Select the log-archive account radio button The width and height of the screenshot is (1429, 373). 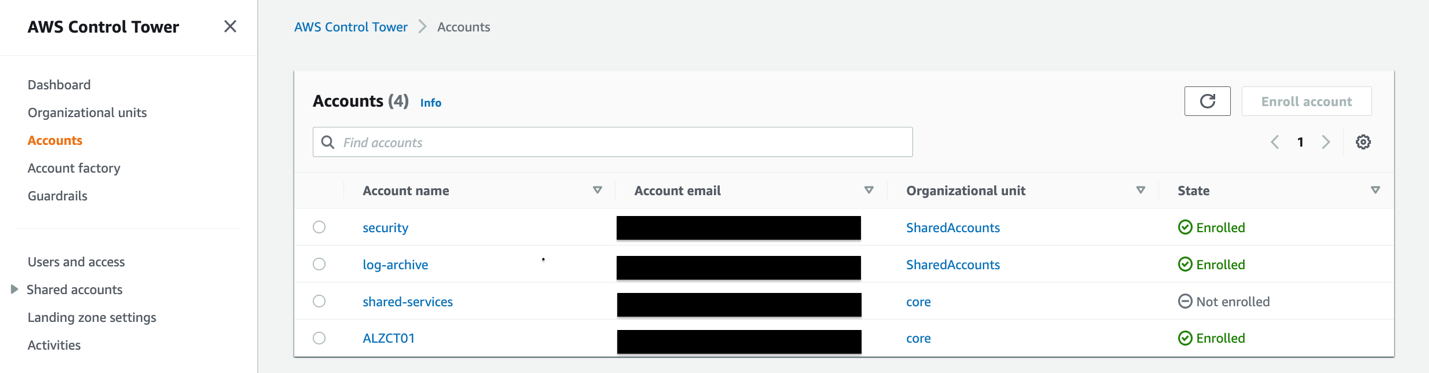319,264
